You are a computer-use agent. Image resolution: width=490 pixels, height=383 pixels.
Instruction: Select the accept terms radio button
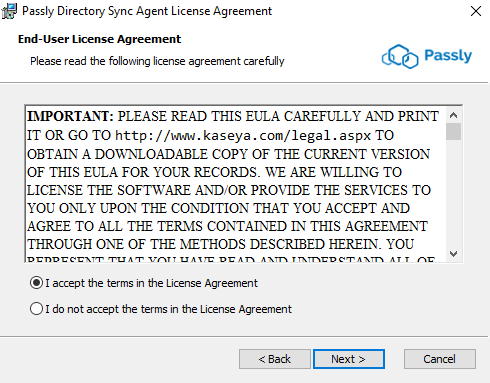tap(36, 283)
